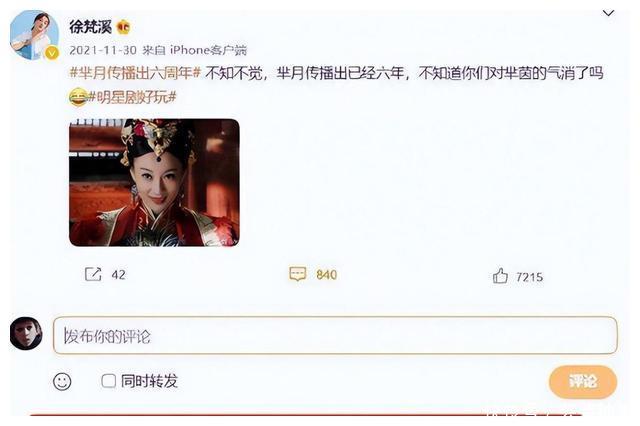The image size is (640, 426).
Task: Expand the post options chevron
Action: click(x=609, y=13)
